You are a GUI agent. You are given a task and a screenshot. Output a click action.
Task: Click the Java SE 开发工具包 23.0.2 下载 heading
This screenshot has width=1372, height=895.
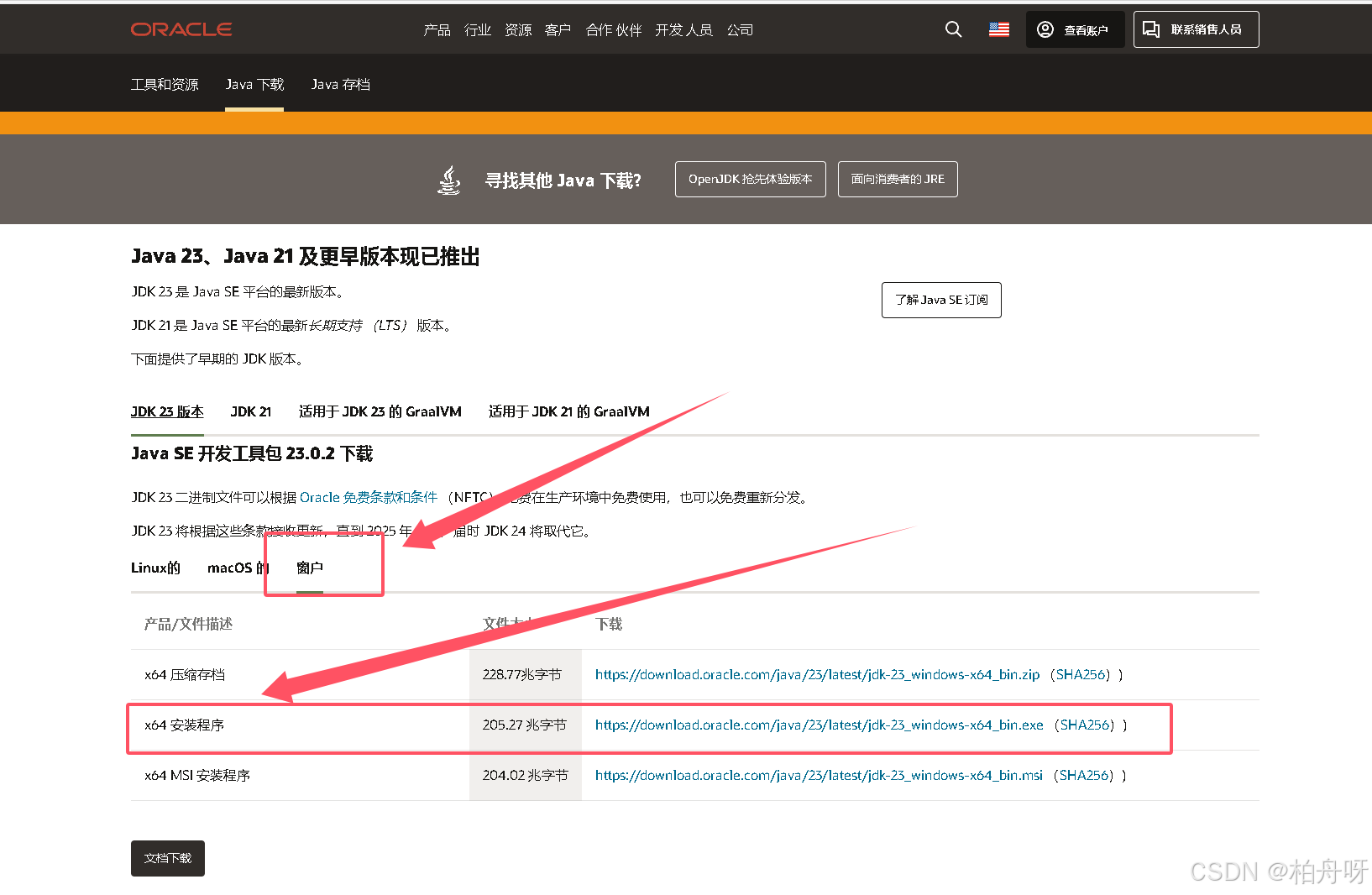pos(252,453)
